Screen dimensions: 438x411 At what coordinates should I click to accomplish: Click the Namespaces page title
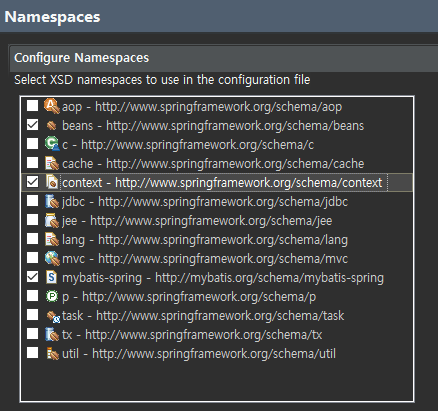pyautogui.click(x=52, y=17)
